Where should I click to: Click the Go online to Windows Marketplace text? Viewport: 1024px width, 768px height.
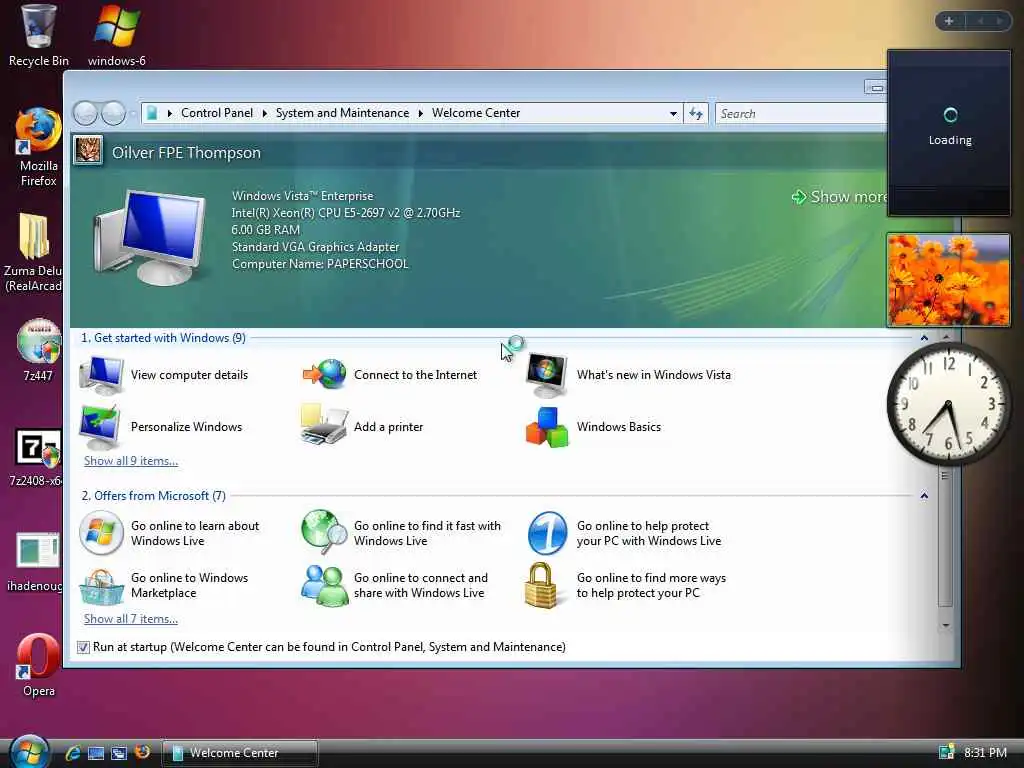(189, 585)
